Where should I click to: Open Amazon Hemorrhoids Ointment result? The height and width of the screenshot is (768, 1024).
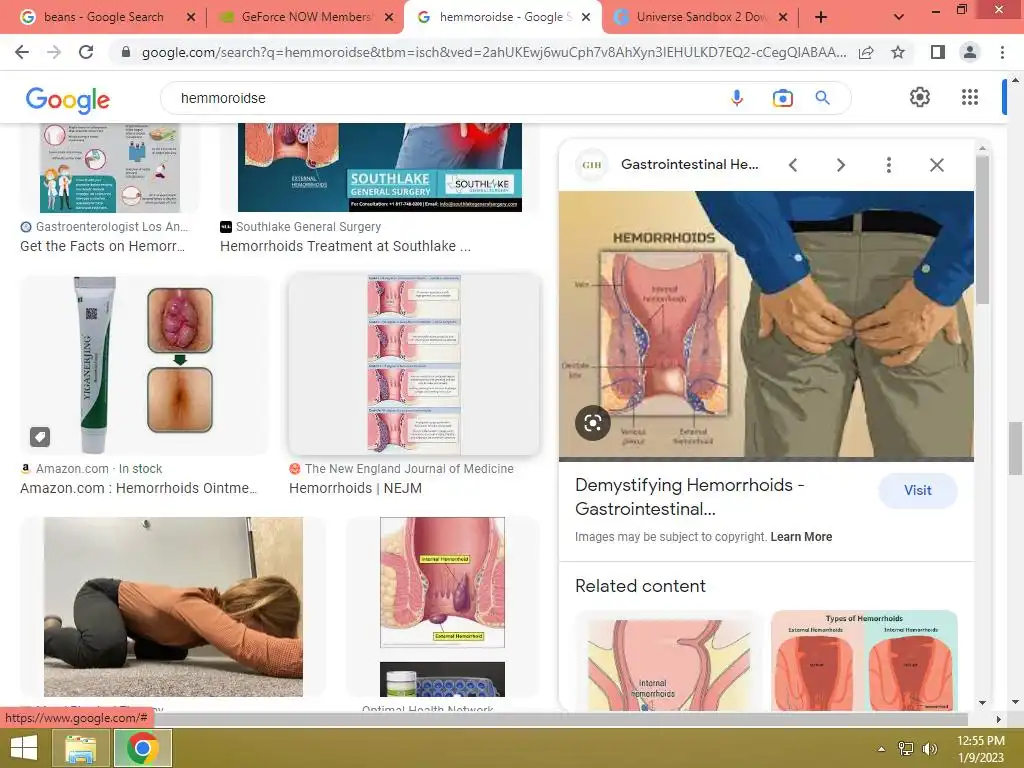(138, 488)
